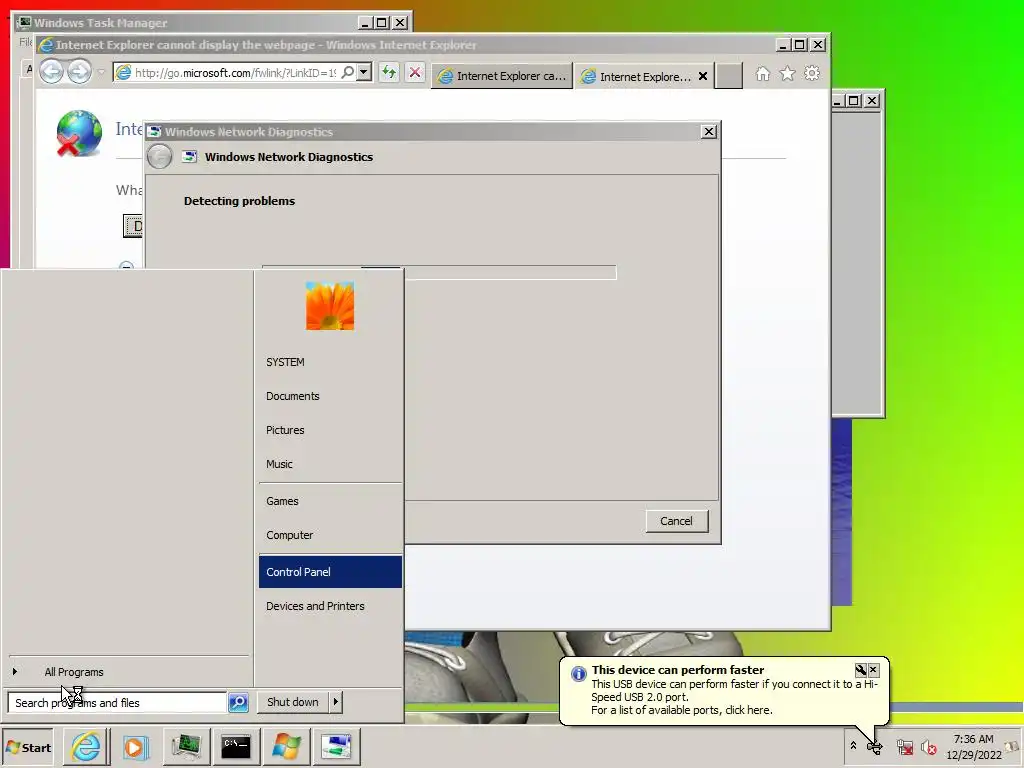Show hidden icons in the system tray
Screen dimensions: 1024x768
coord(853,746)
